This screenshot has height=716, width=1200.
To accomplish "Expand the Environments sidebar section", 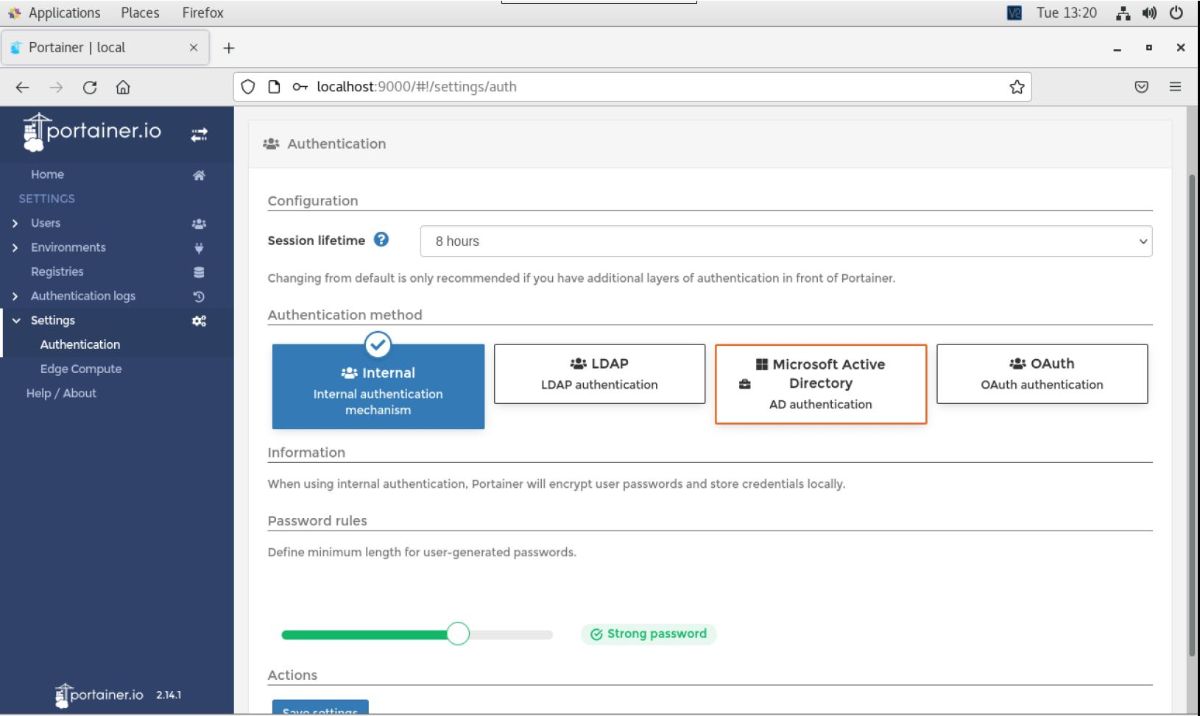I will 67,247.
